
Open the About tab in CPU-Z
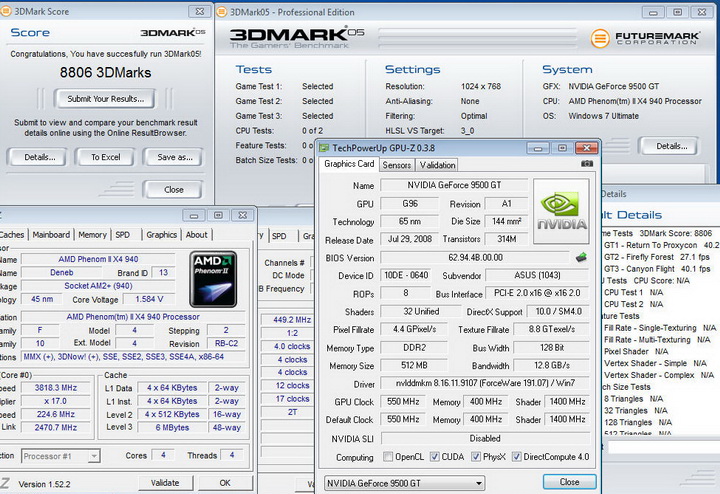click(197, 235)
